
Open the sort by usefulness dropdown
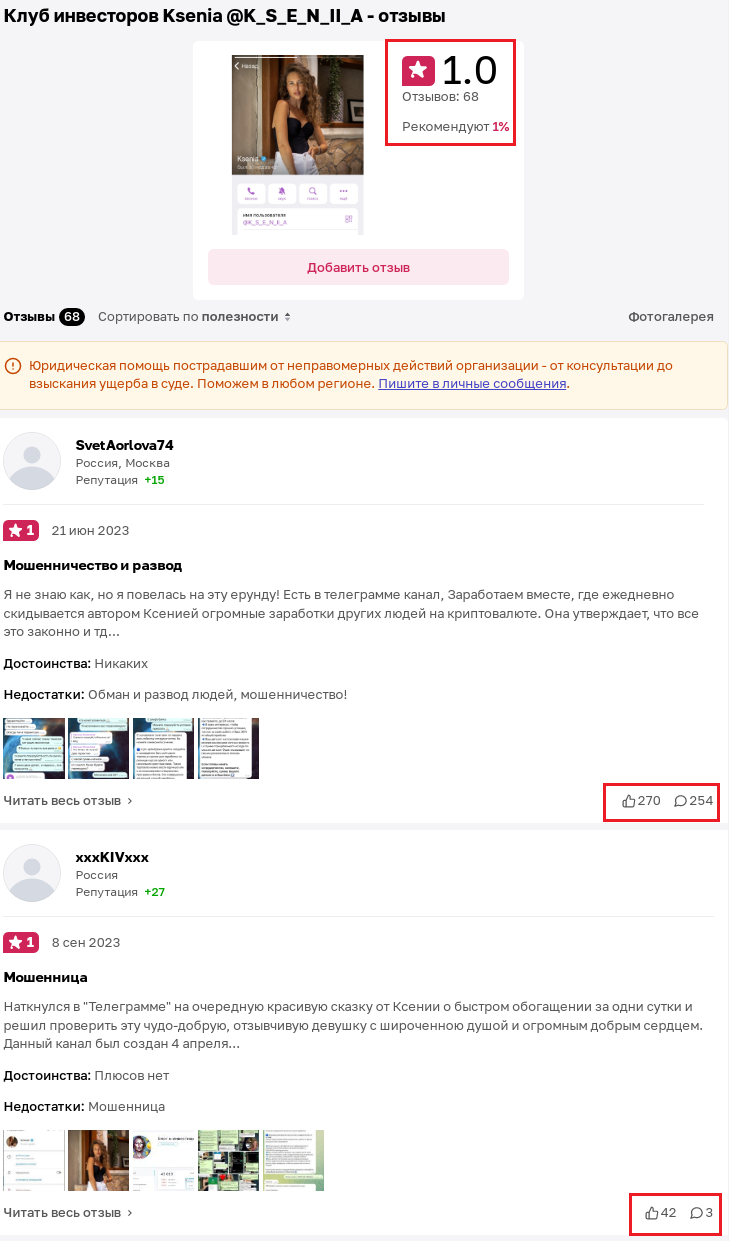tap(195, 317)
